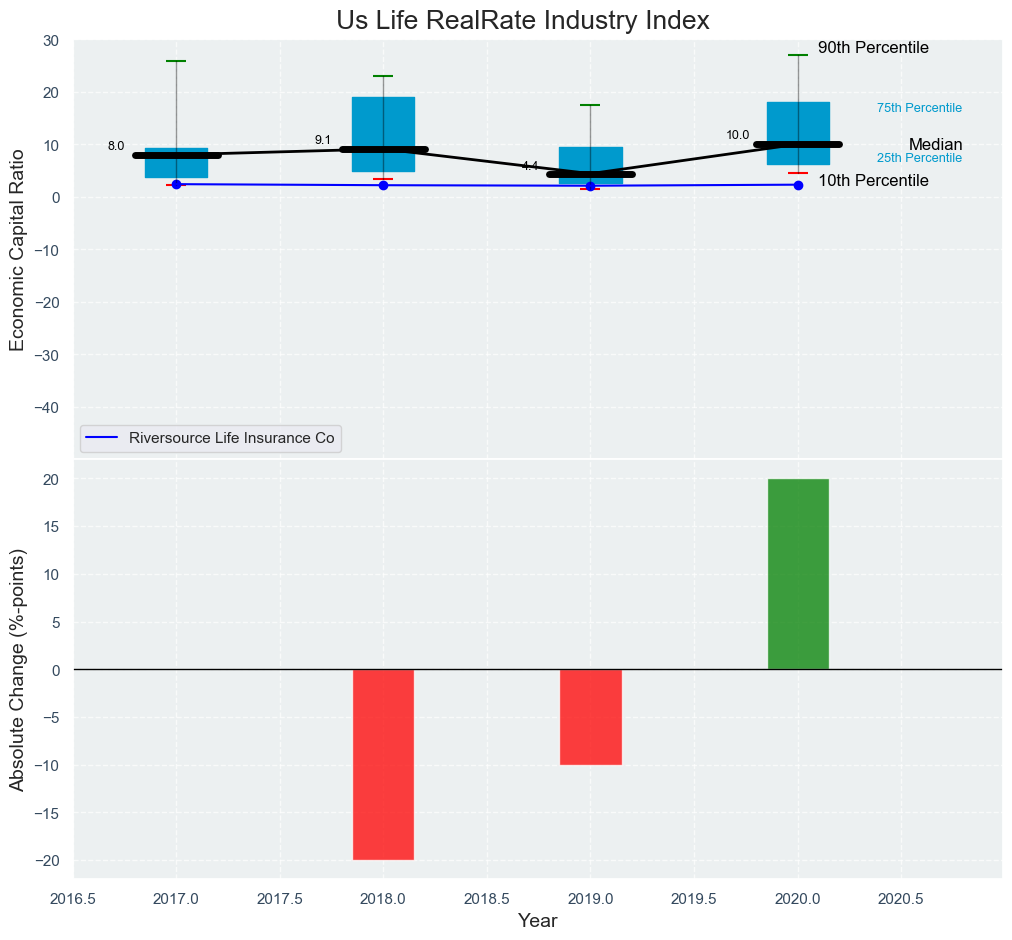
Task: Click the Absolute Change (%-points) axis label
Action: [x=17, y=670]
